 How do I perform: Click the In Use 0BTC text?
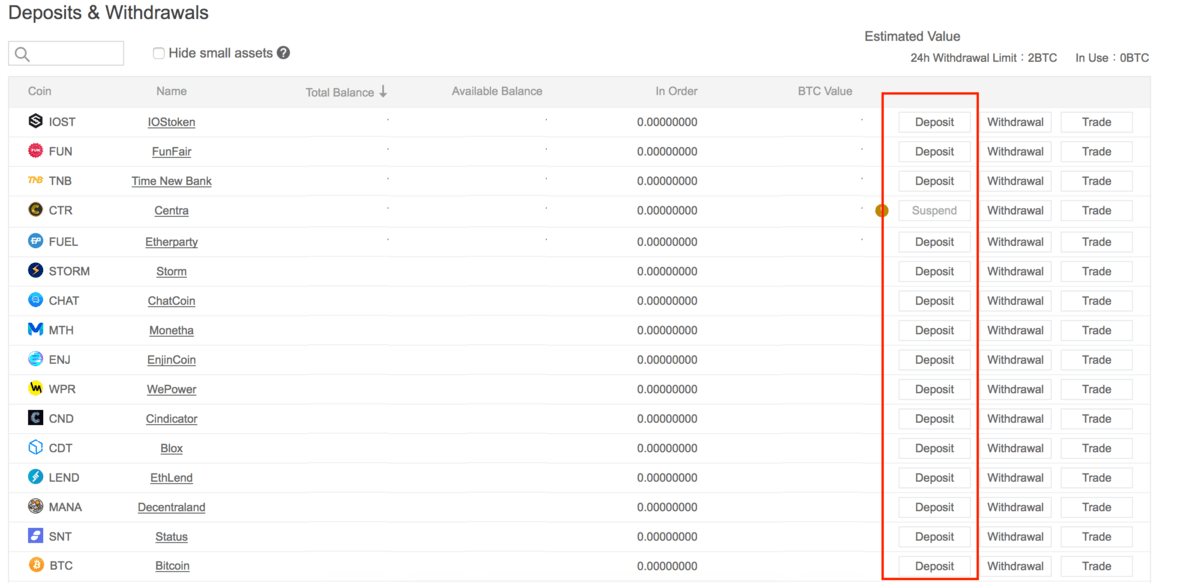(1112, 58)
